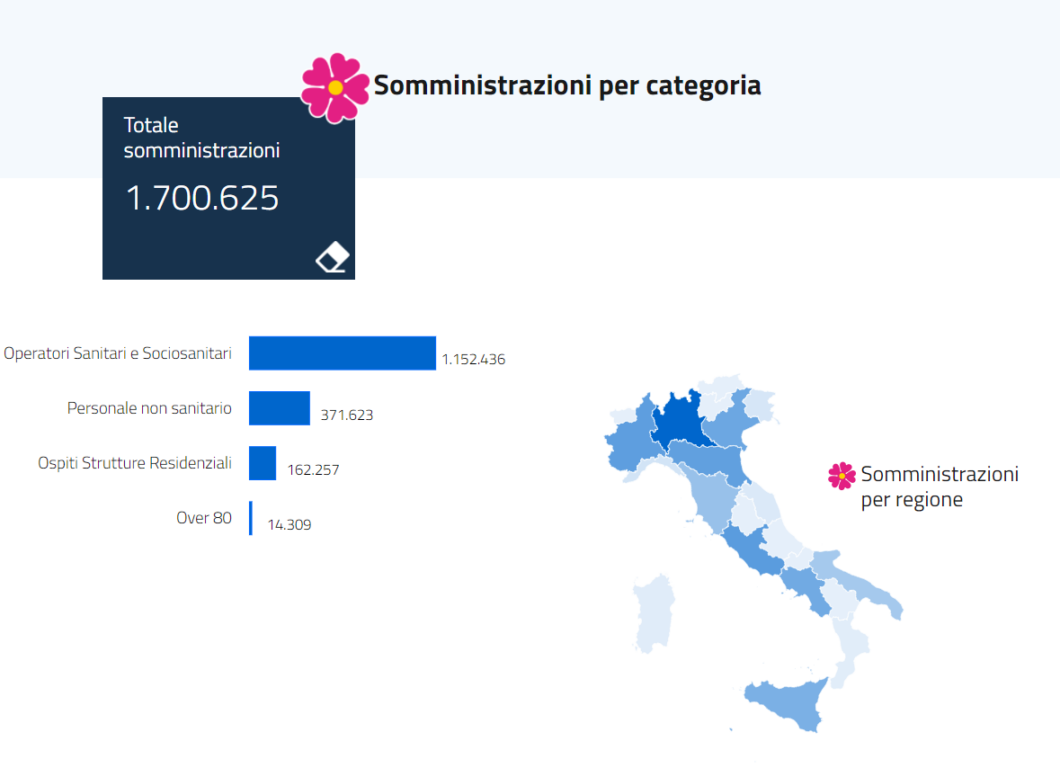Select the Puglia region on the map

857,580
